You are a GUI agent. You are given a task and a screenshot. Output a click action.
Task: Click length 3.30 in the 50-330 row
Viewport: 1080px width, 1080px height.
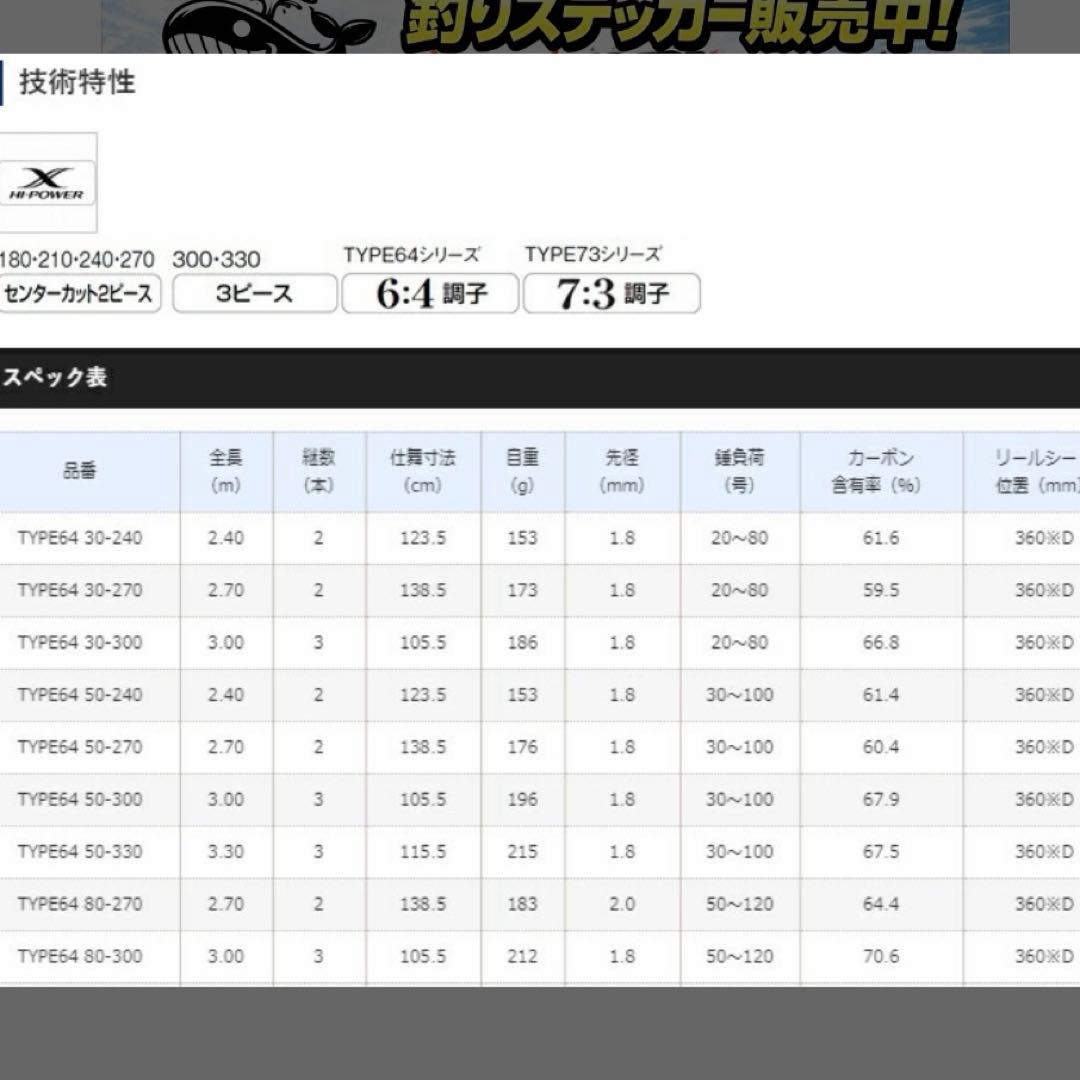point(226,852)
